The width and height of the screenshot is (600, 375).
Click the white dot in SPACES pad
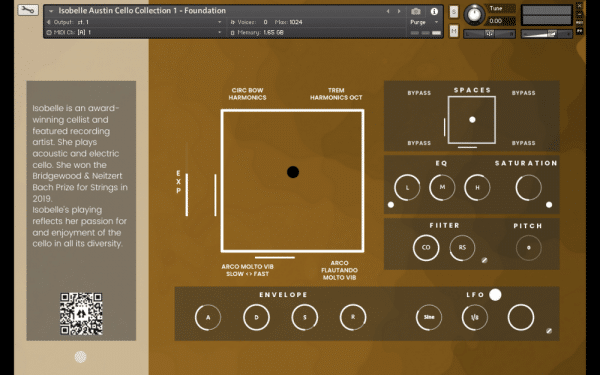[x=472, y=120]
